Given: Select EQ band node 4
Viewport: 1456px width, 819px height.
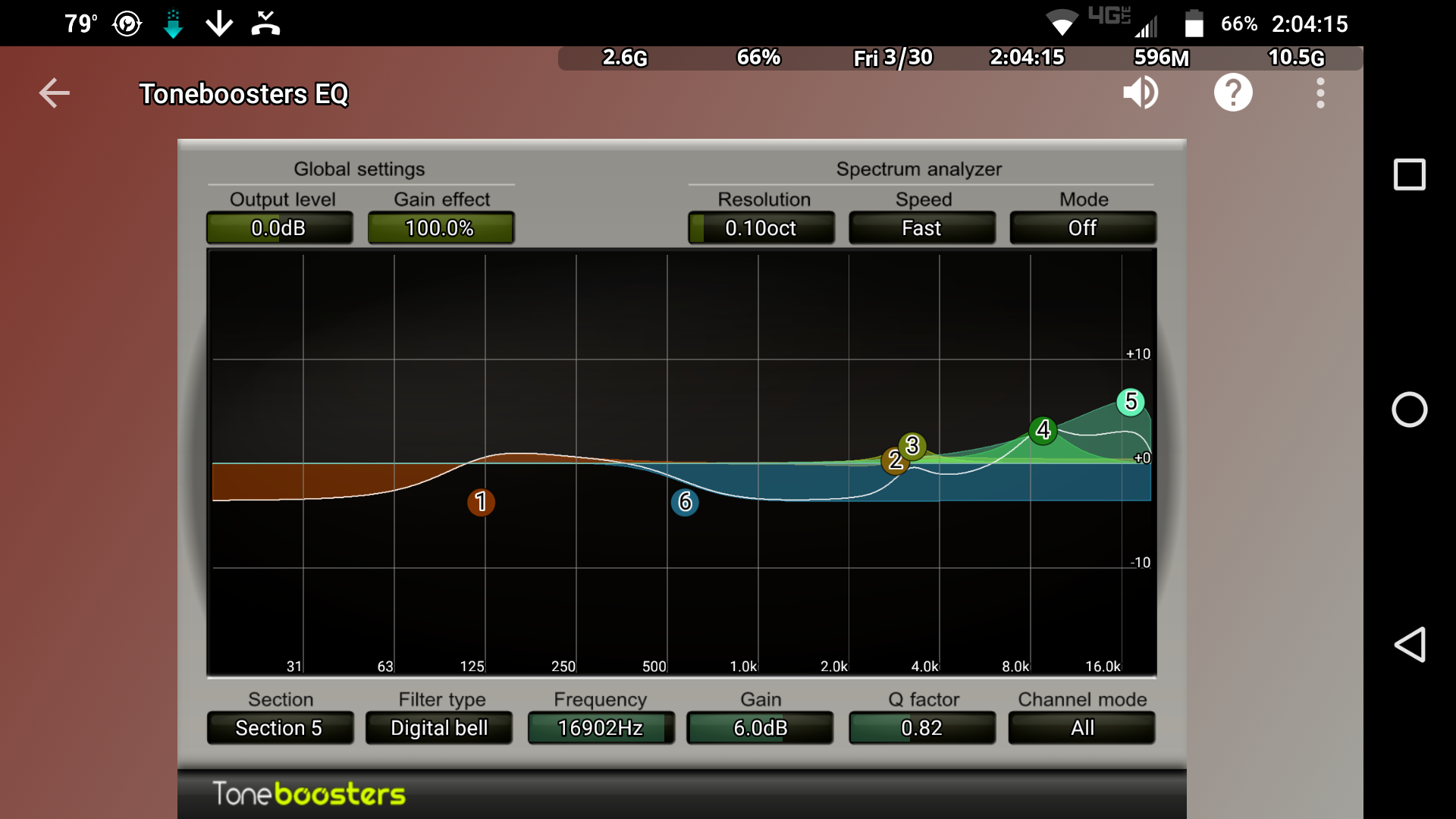Looking at the screenshot, I should (1043, 430).
